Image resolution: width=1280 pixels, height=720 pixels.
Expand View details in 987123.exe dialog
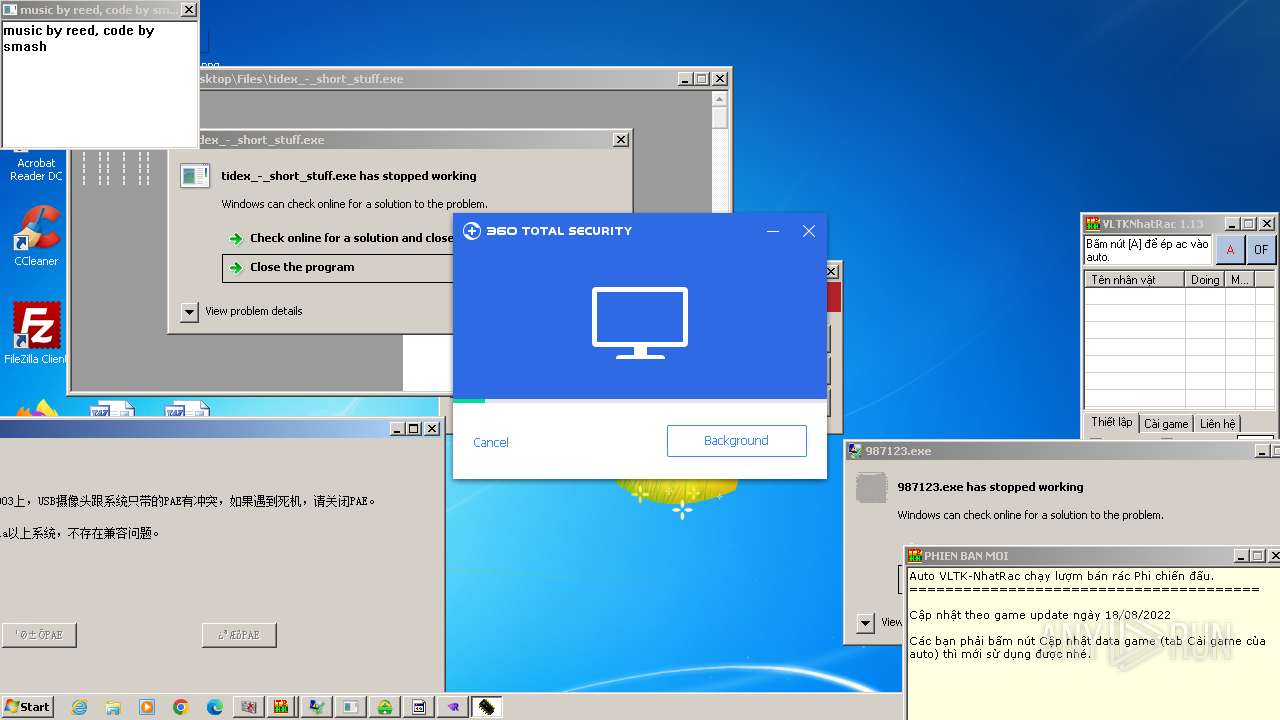866,623
